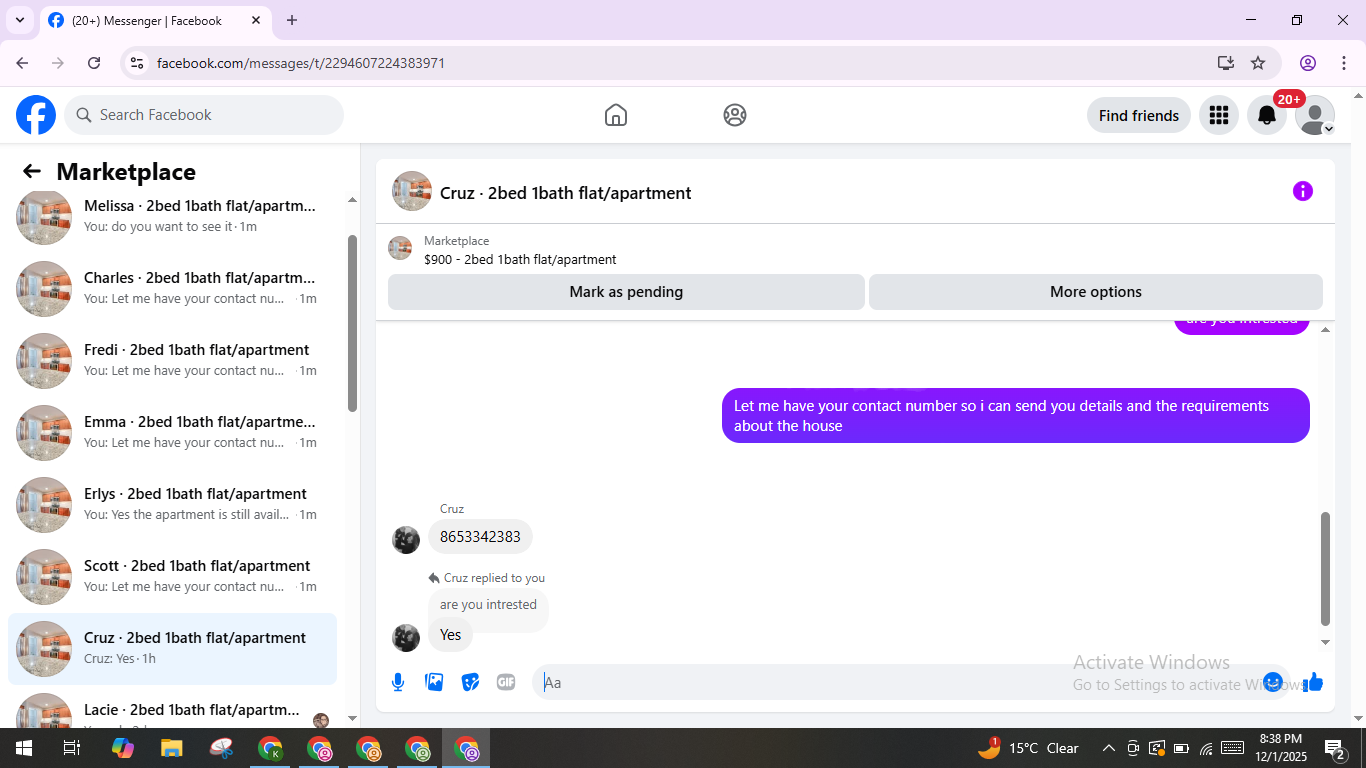Open the weather widget 15°C Clear
This screenshot has width=1366, height=768.
click(1028, 748)
